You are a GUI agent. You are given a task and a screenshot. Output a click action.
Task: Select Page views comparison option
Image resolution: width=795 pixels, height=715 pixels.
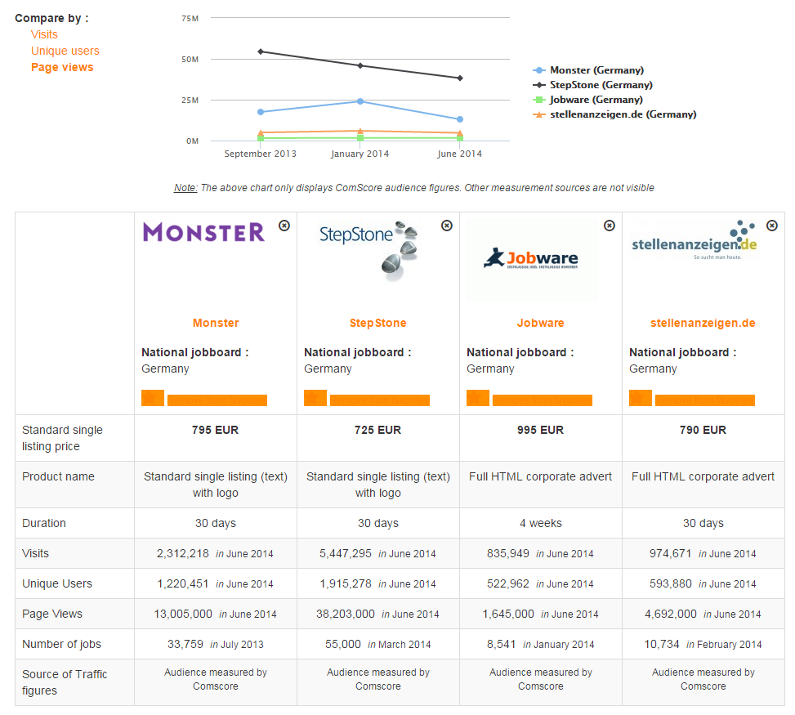62,67
